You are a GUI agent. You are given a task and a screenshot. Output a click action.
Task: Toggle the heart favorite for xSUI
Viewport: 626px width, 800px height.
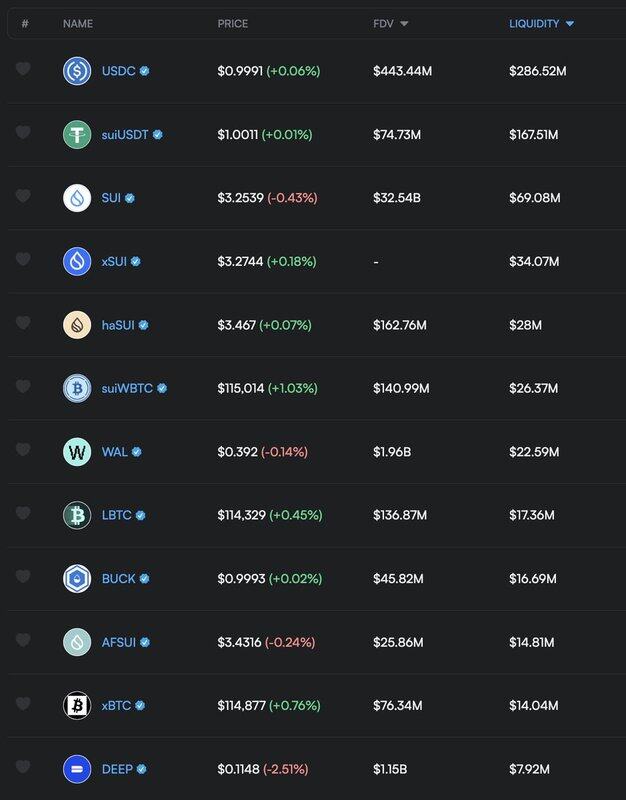(23, 260)
